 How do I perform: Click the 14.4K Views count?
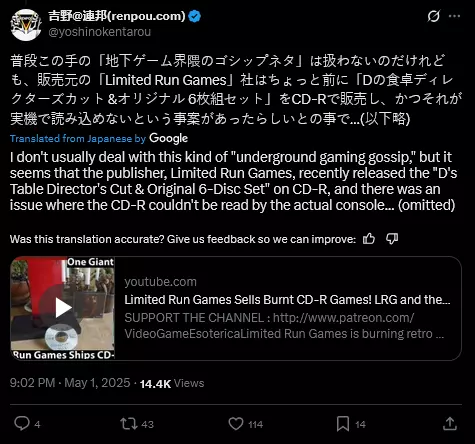[x=172, y=383]
